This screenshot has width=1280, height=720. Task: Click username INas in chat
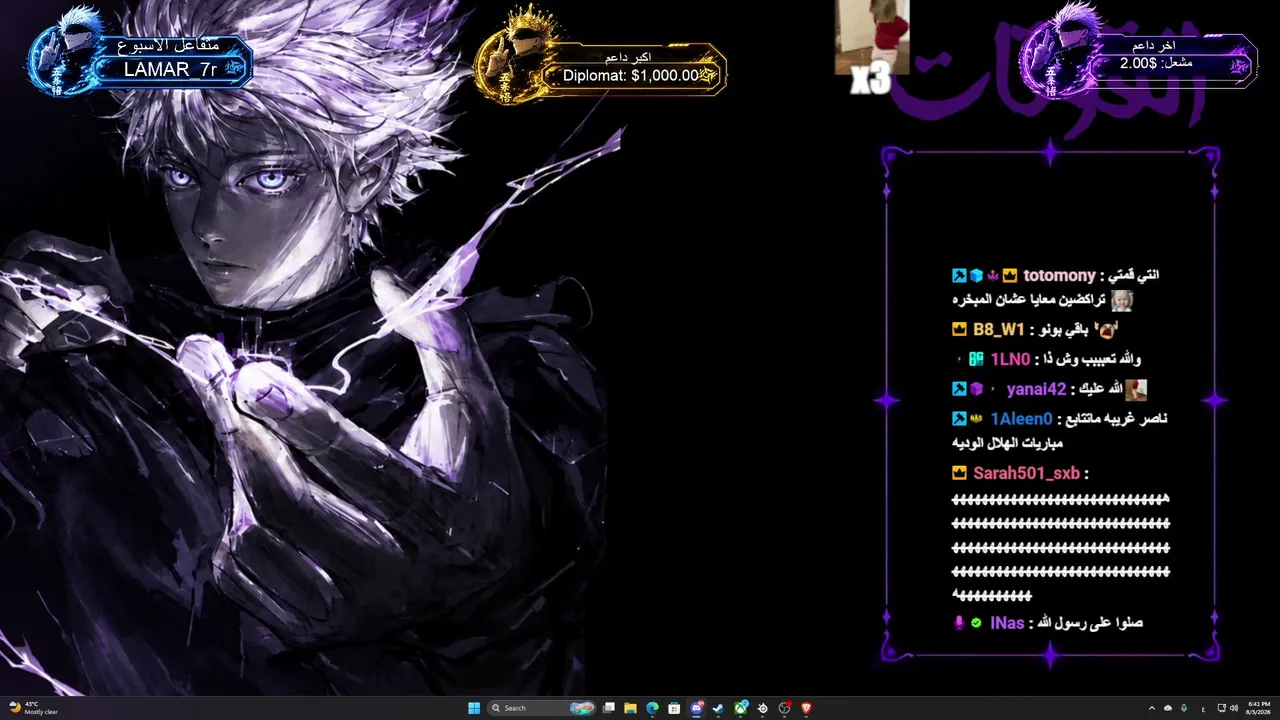tap(1007, 623)
